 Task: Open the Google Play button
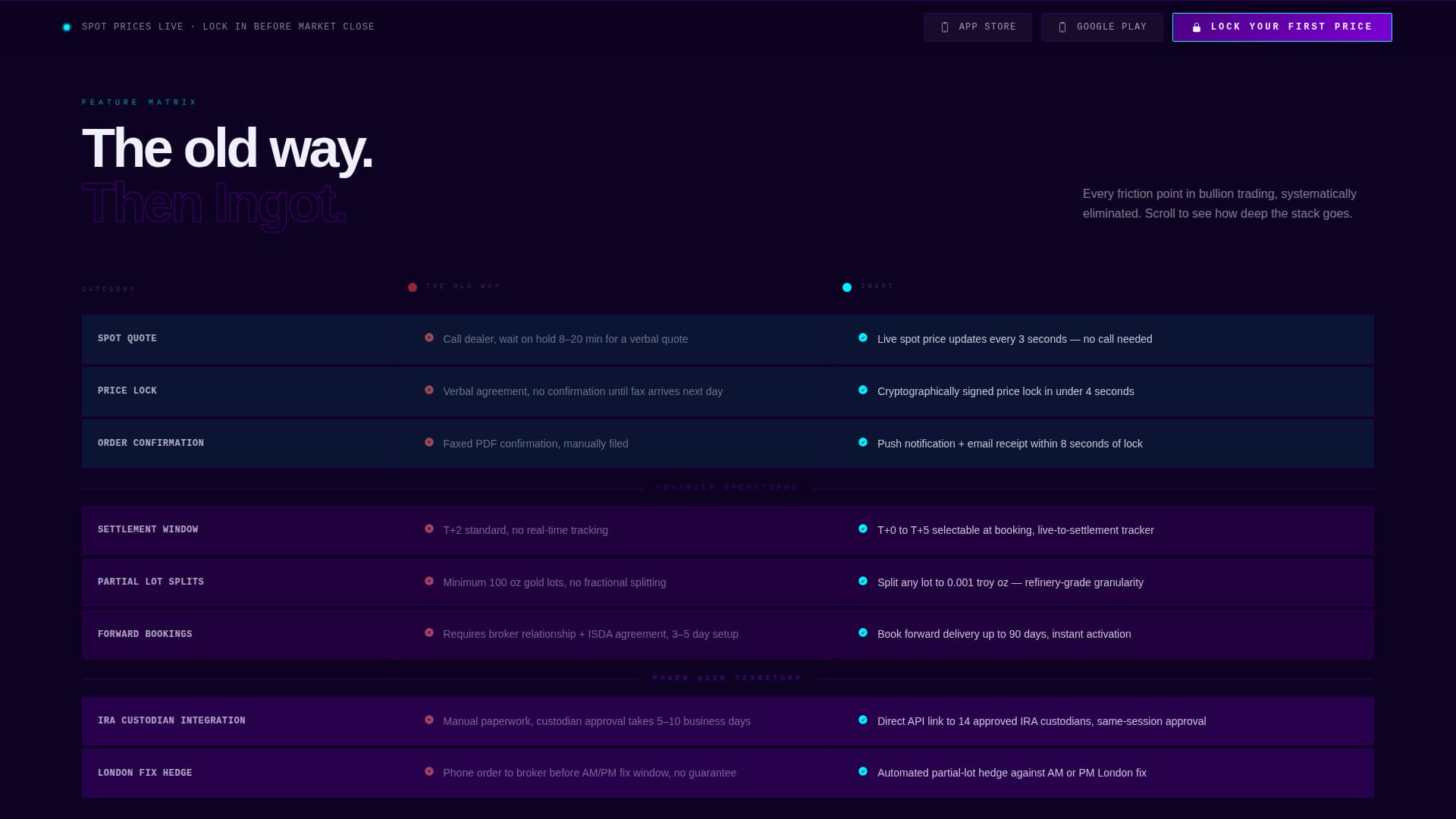[x=1102, y=27]
